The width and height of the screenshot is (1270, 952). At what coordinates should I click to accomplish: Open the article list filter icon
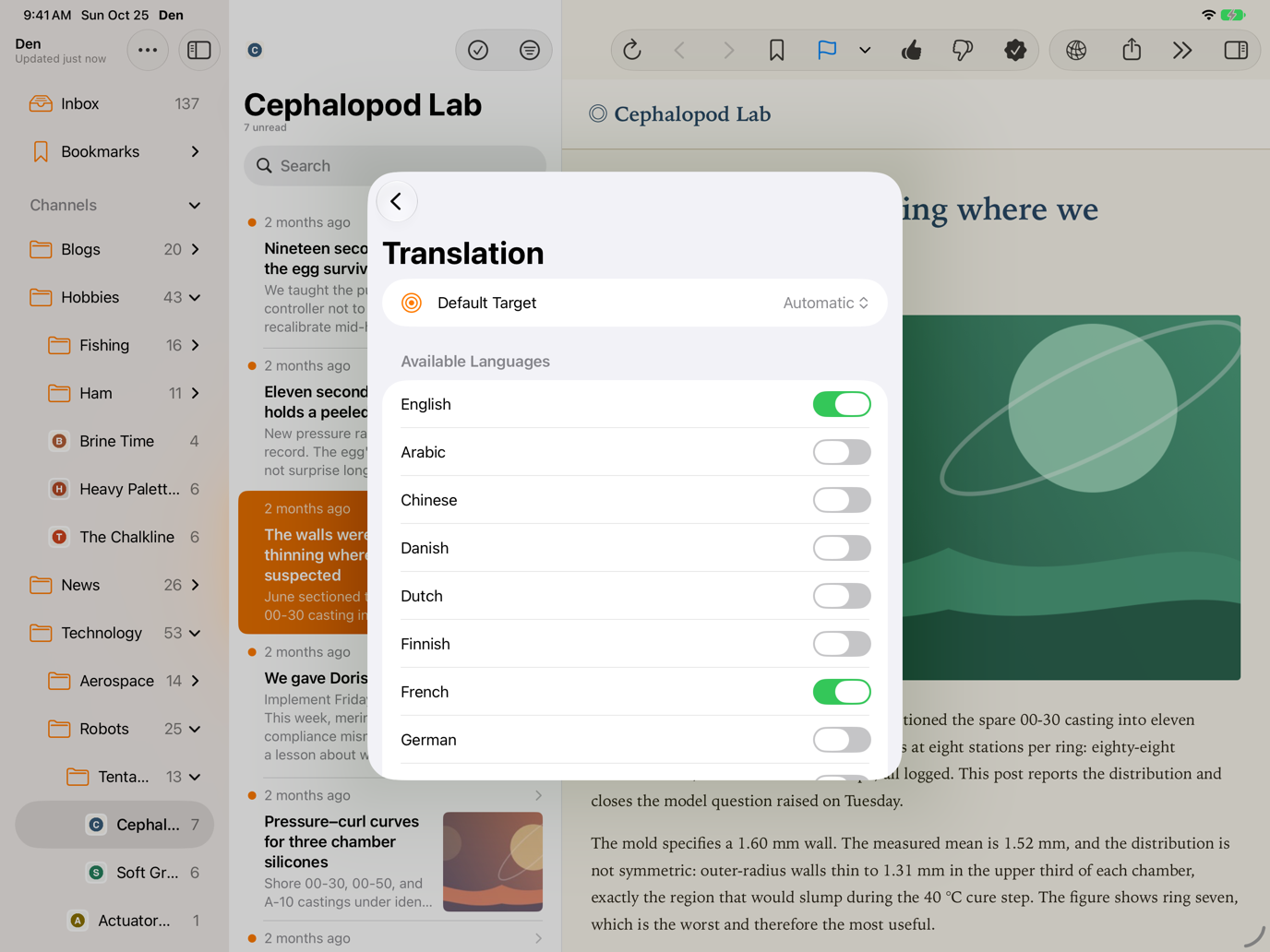[x=529, y=50]
